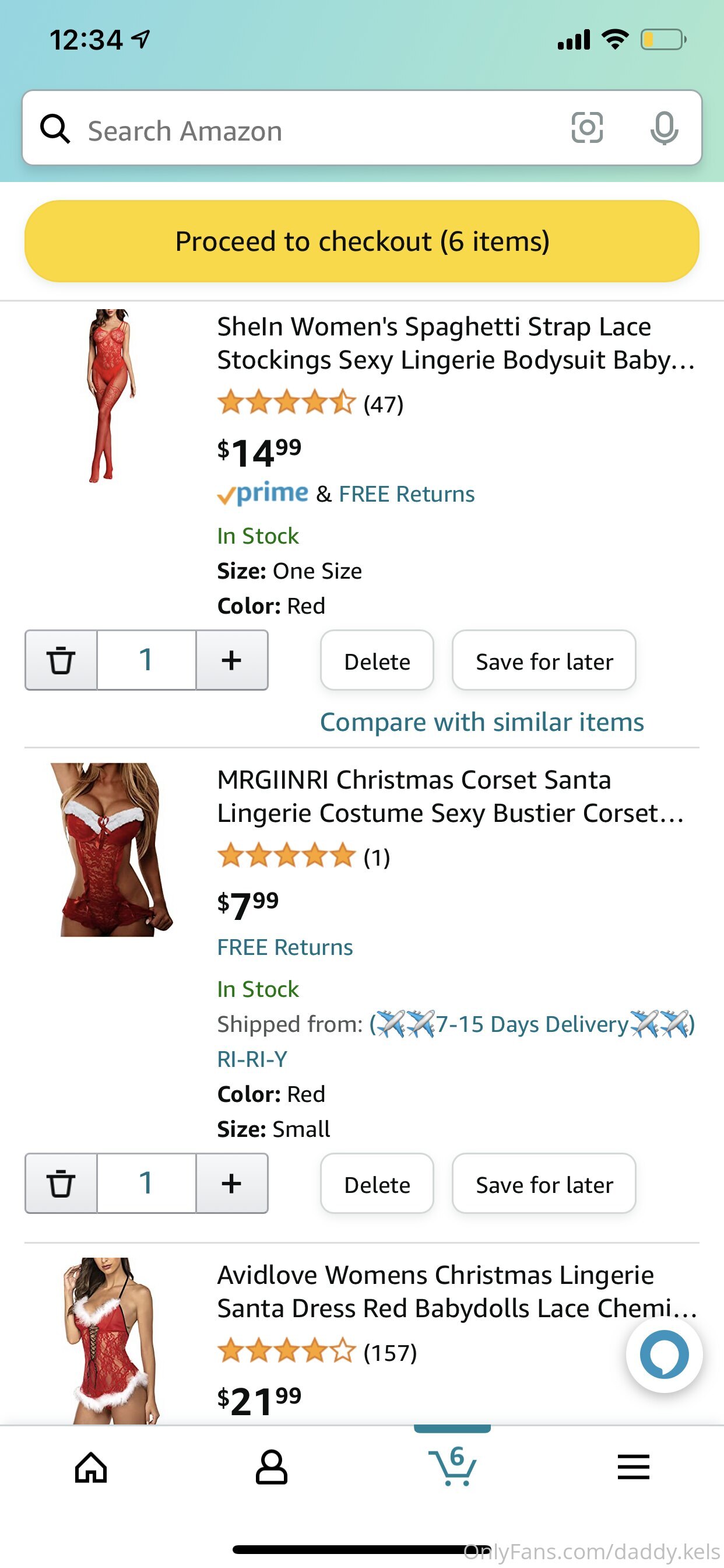
Task: Open the cart tab showing 6
Action: [x=452, y=1466]
